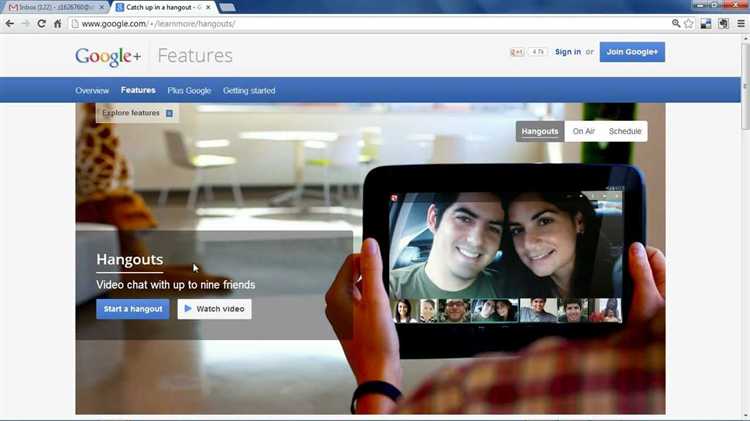
Task: Go to Getting started nav item
Action: pyautogui.click(x=249, y=90)
